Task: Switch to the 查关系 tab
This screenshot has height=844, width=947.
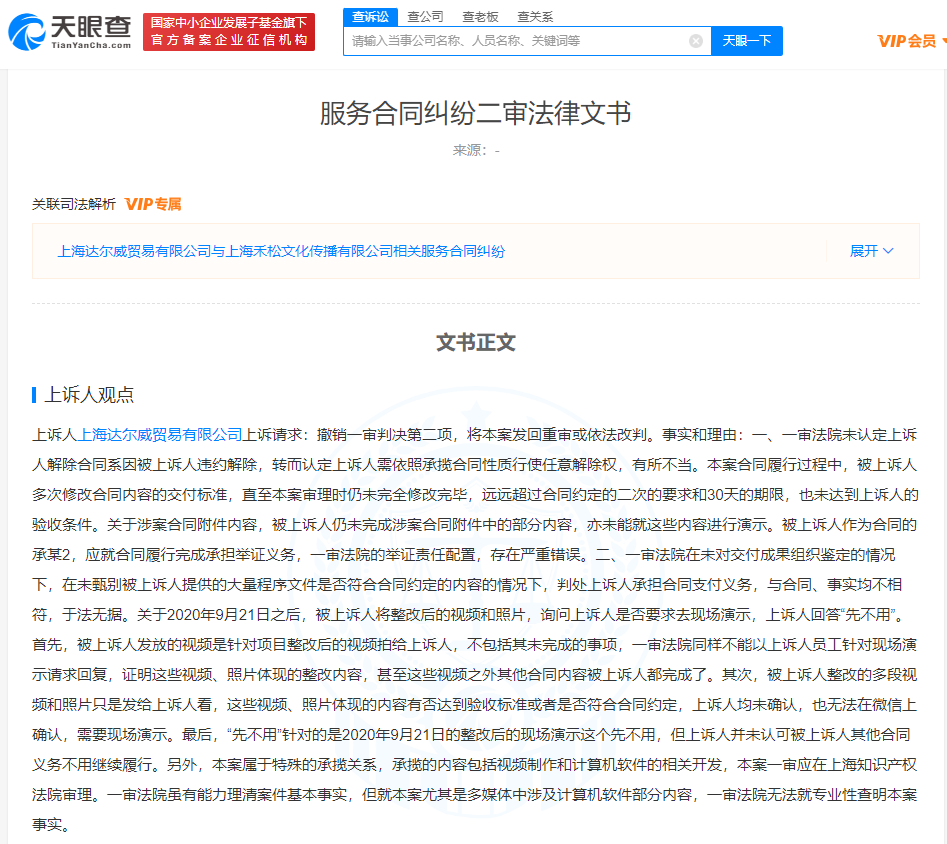Action: [x=535, y=17]
